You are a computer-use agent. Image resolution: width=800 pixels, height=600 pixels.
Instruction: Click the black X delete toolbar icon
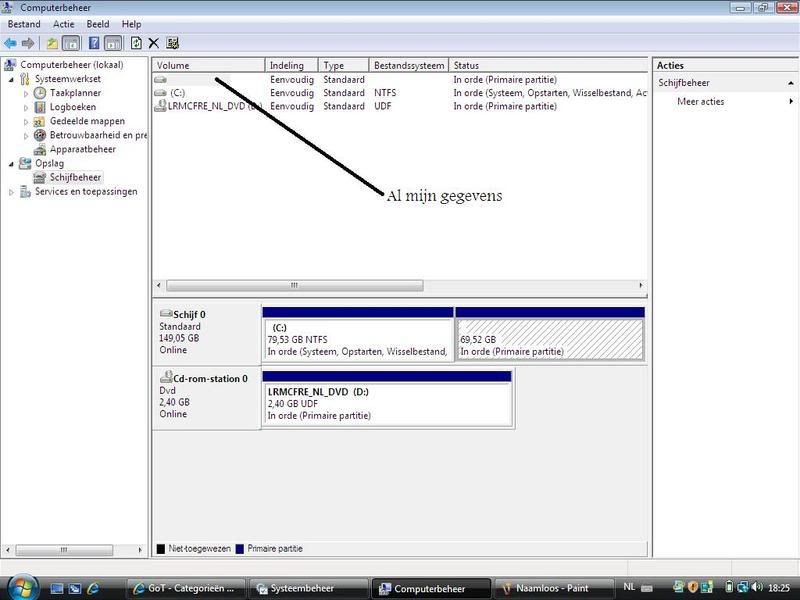154,43
